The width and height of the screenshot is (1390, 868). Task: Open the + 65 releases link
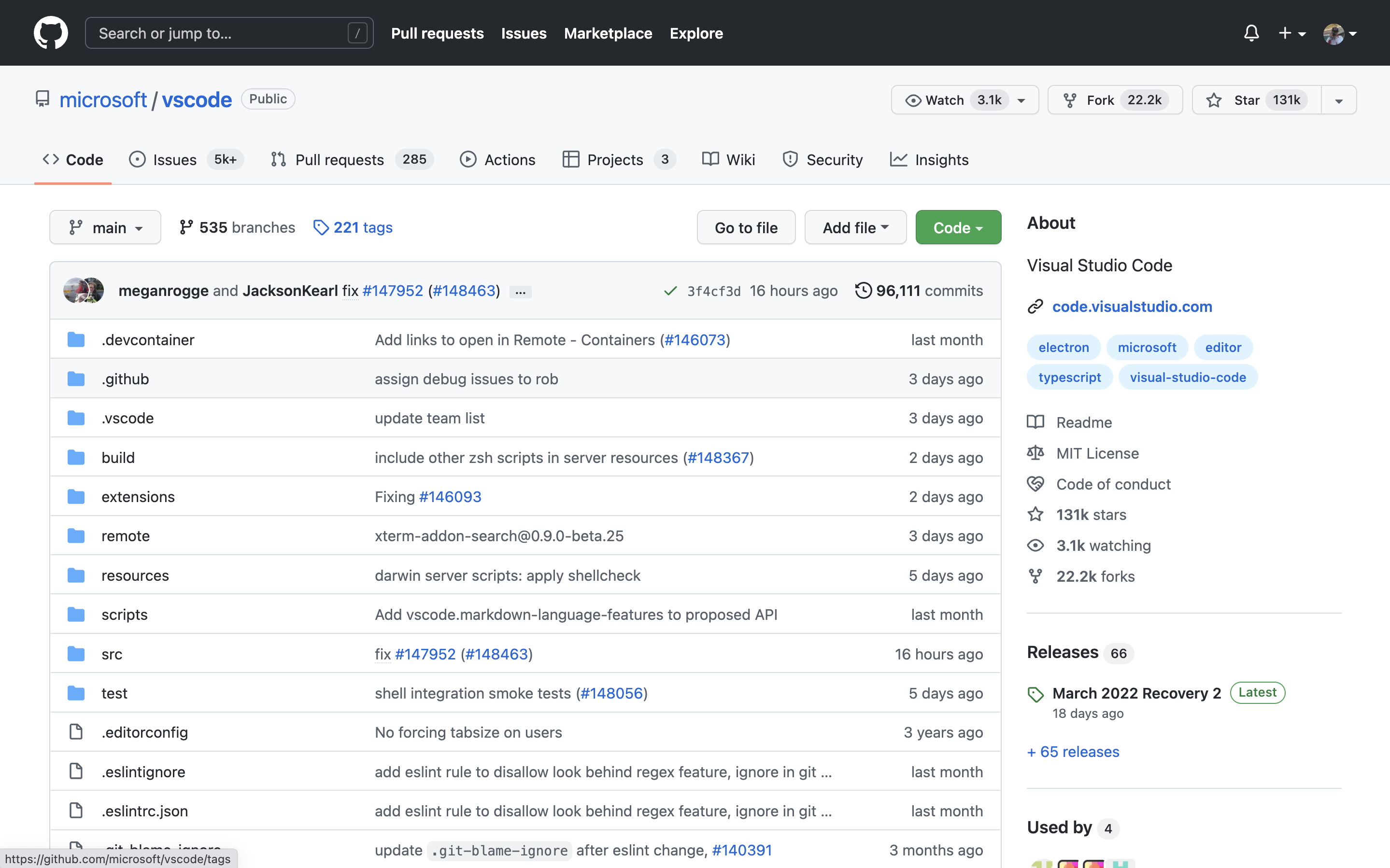(1073, 752)
